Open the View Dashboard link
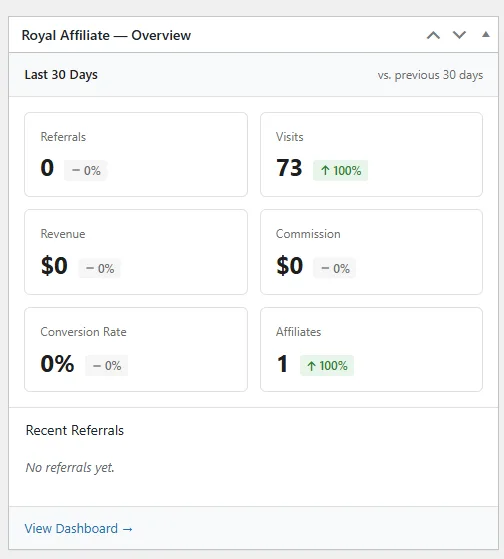504x559 pixels. click(78, 528)
